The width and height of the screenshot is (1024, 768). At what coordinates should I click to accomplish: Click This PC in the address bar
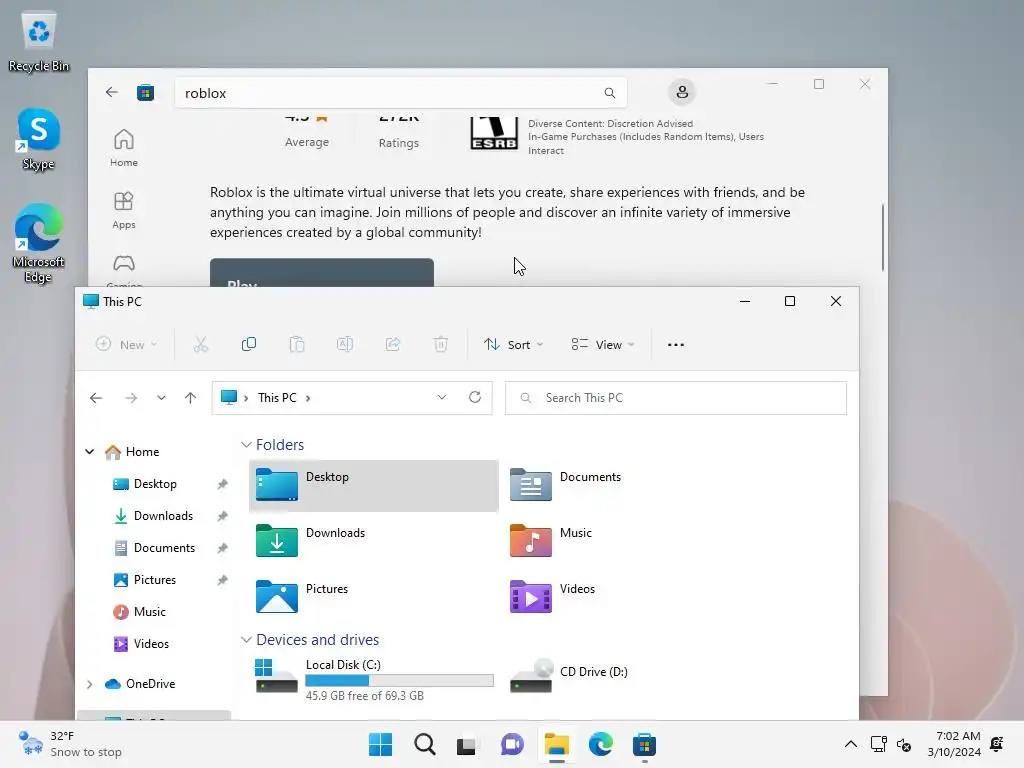[x=277, y=398]
